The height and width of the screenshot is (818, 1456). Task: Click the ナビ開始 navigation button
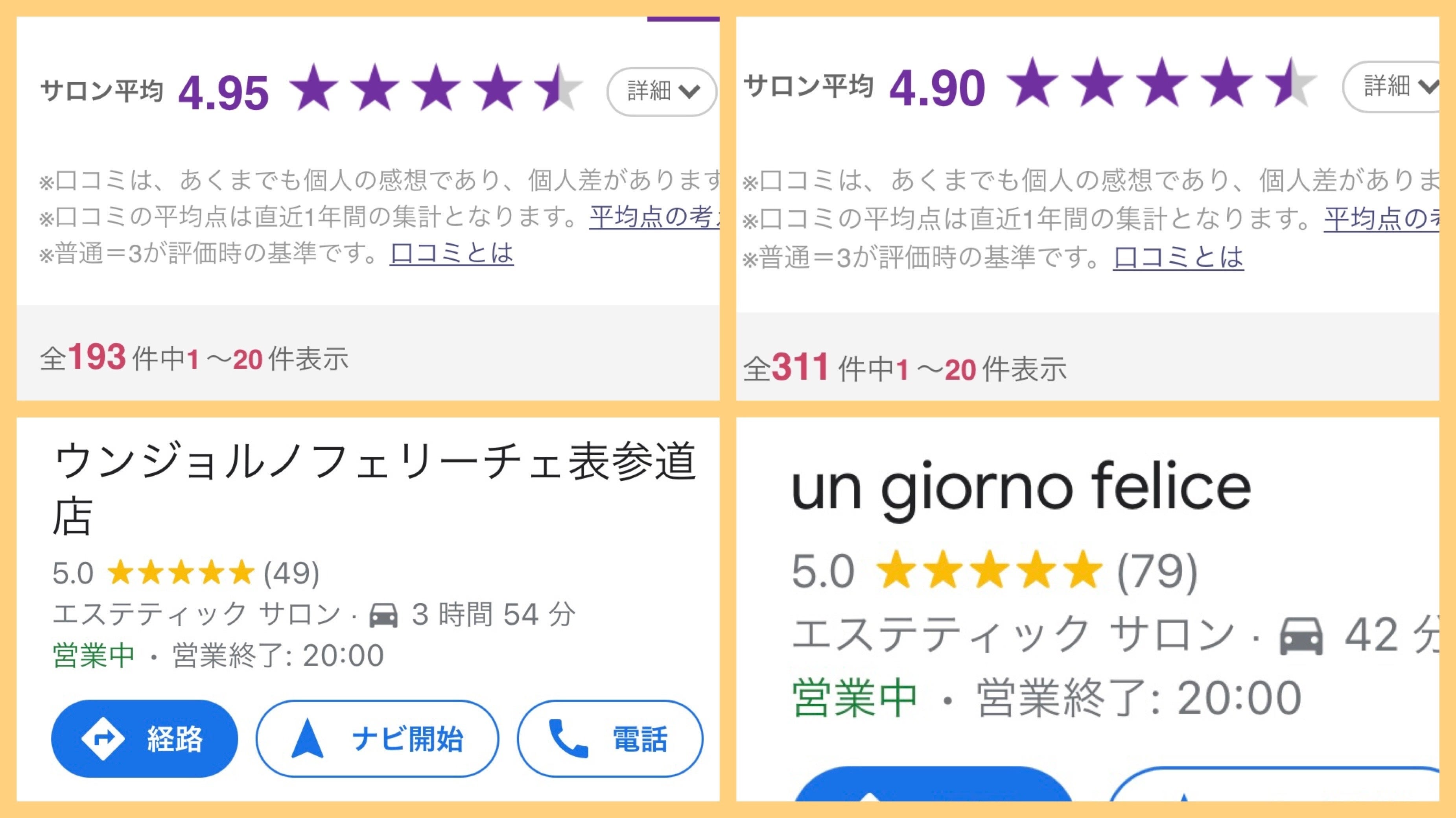pos(377,738)
